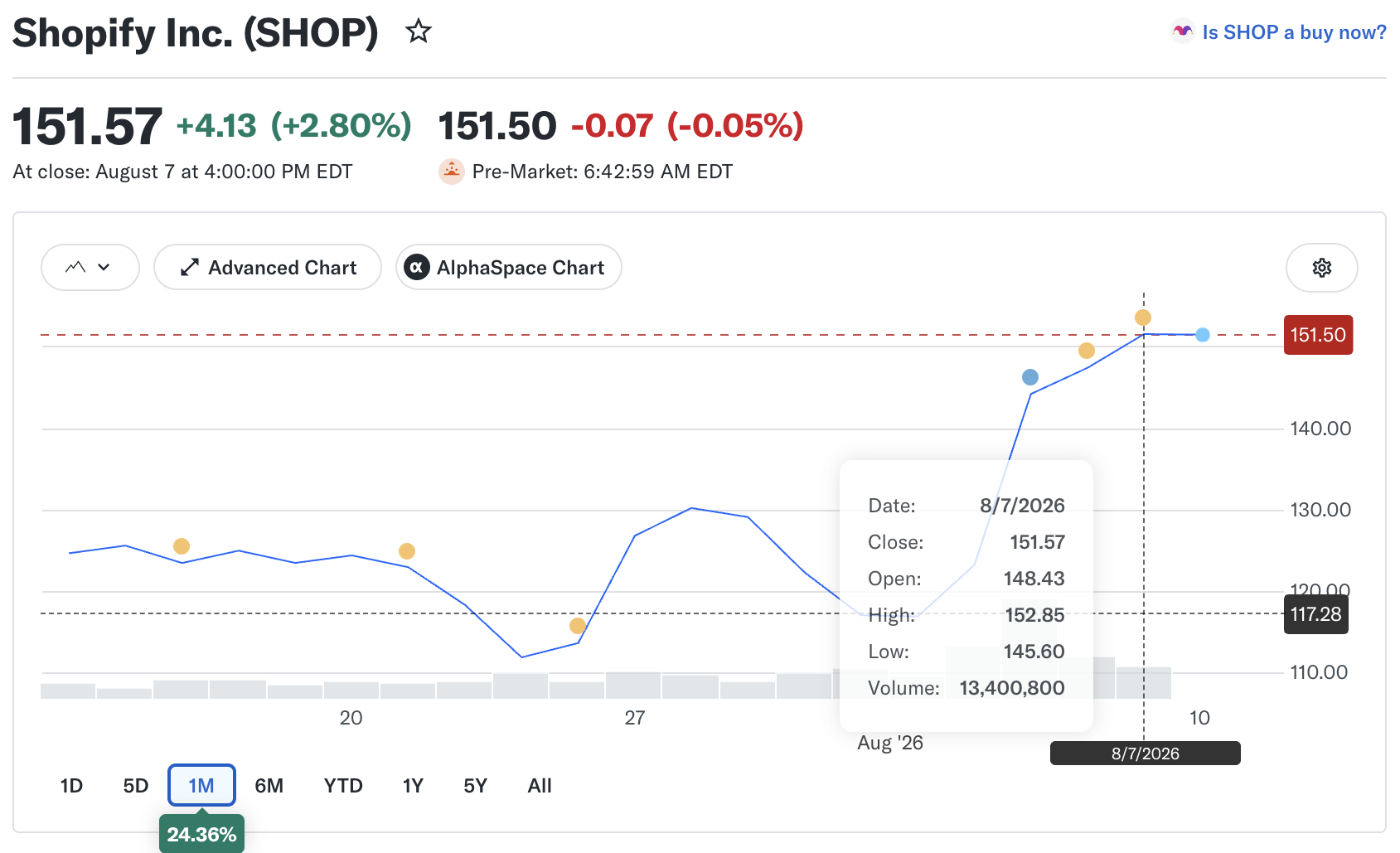Select the Shopify Inc. (SHOP) heading
The width and height of the screenshot is (1400, 853).
(196, 33)
